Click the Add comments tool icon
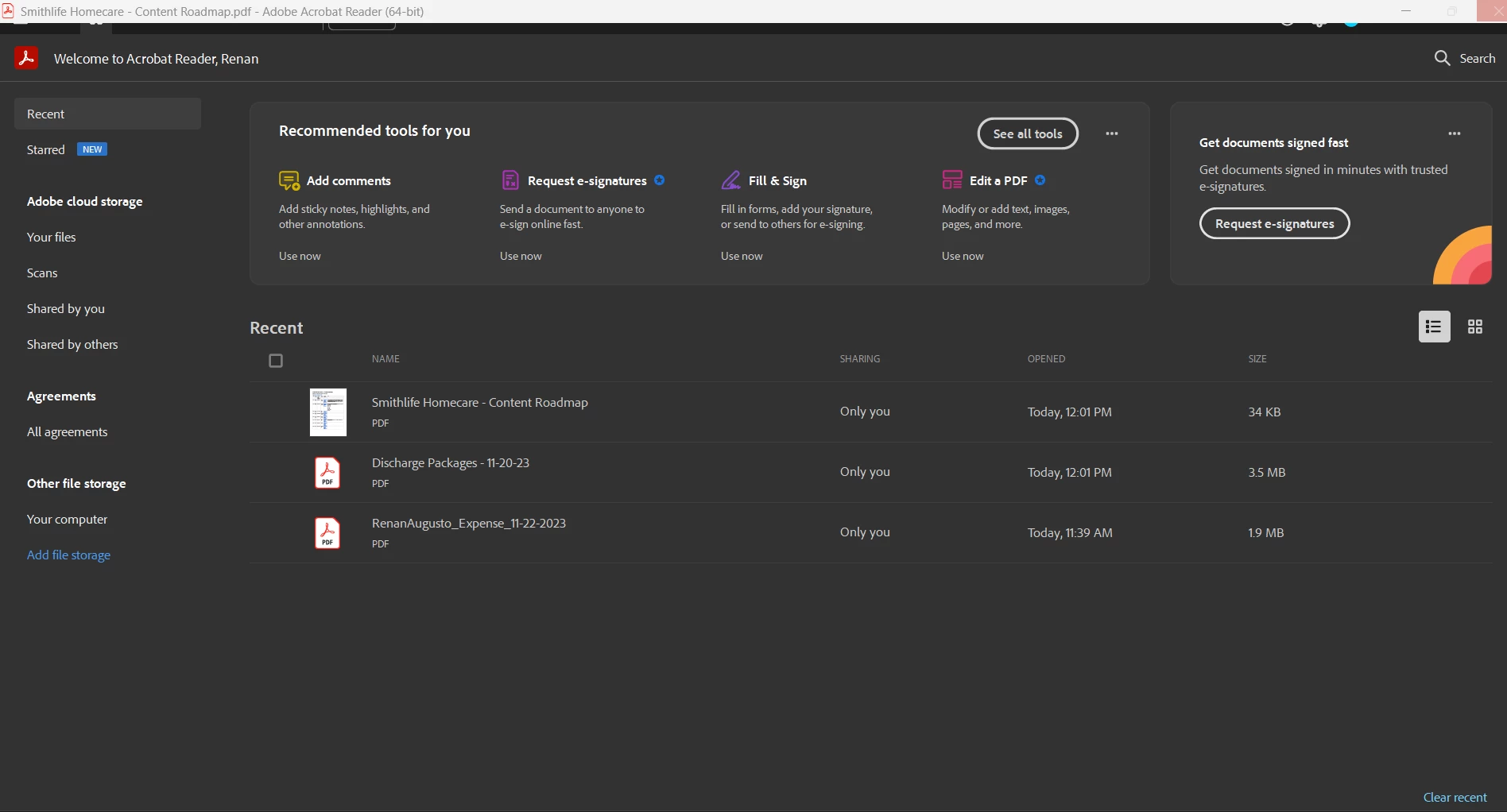 click(x=289, y=180)
